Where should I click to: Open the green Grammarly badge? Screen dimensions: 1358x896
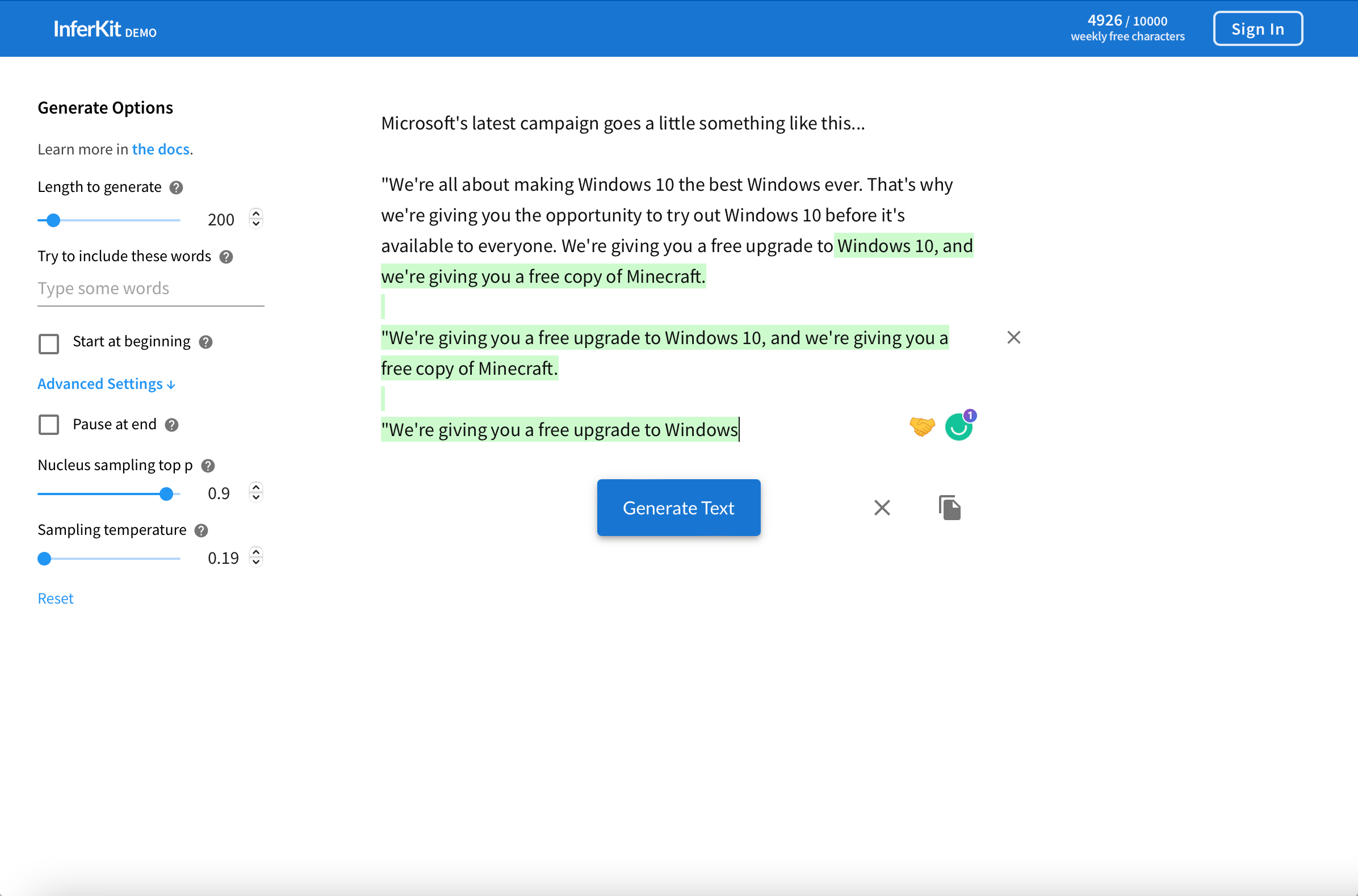coord(959,426)
